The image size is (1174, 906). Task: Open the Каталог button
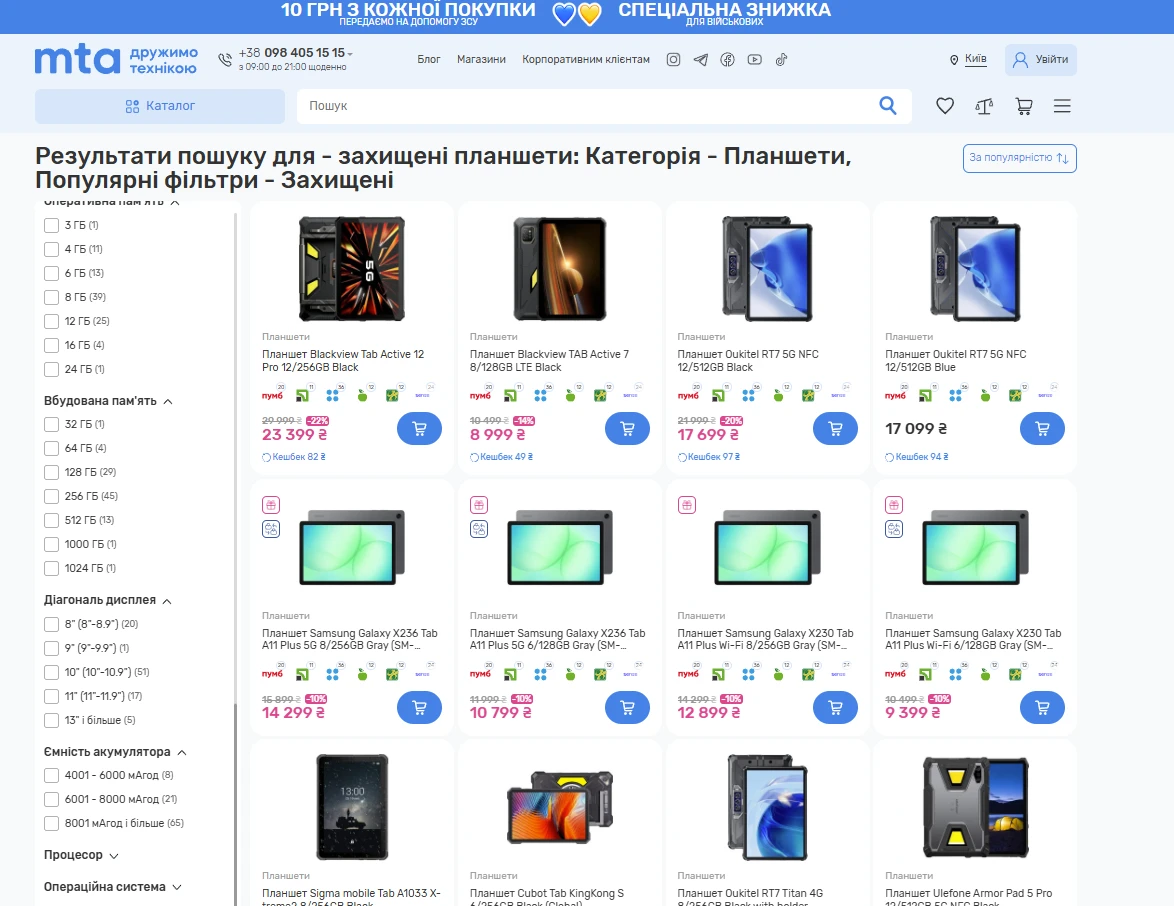click(160, 106)
